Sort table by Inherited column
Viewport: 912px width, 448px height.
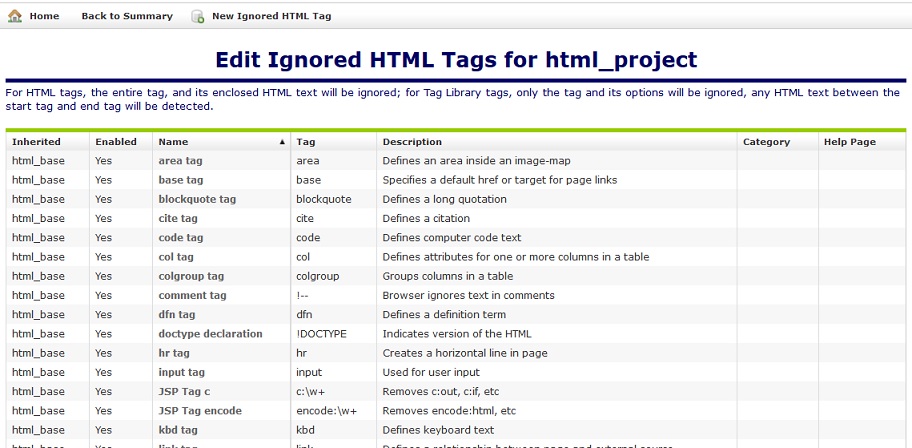tap(36, 142)
